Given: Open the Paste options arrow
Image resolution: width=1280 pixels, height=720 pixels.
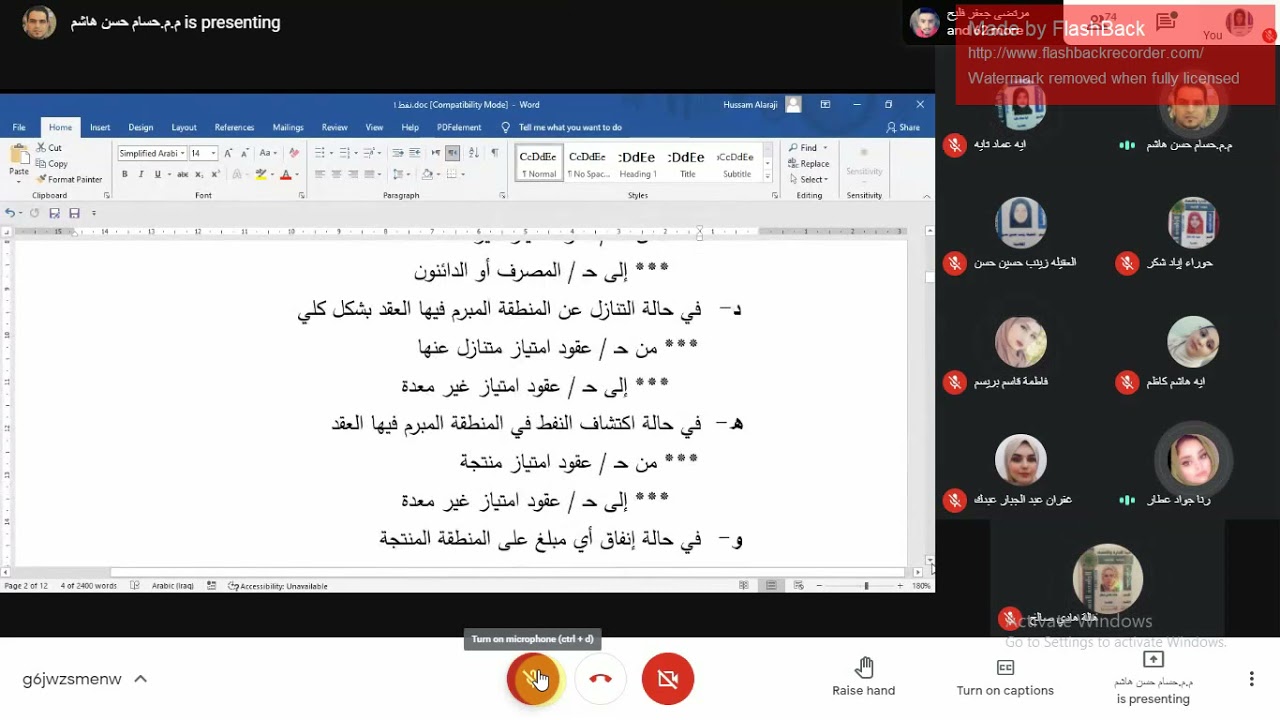Looking at the screenshot, I should (x=19, y=181).
